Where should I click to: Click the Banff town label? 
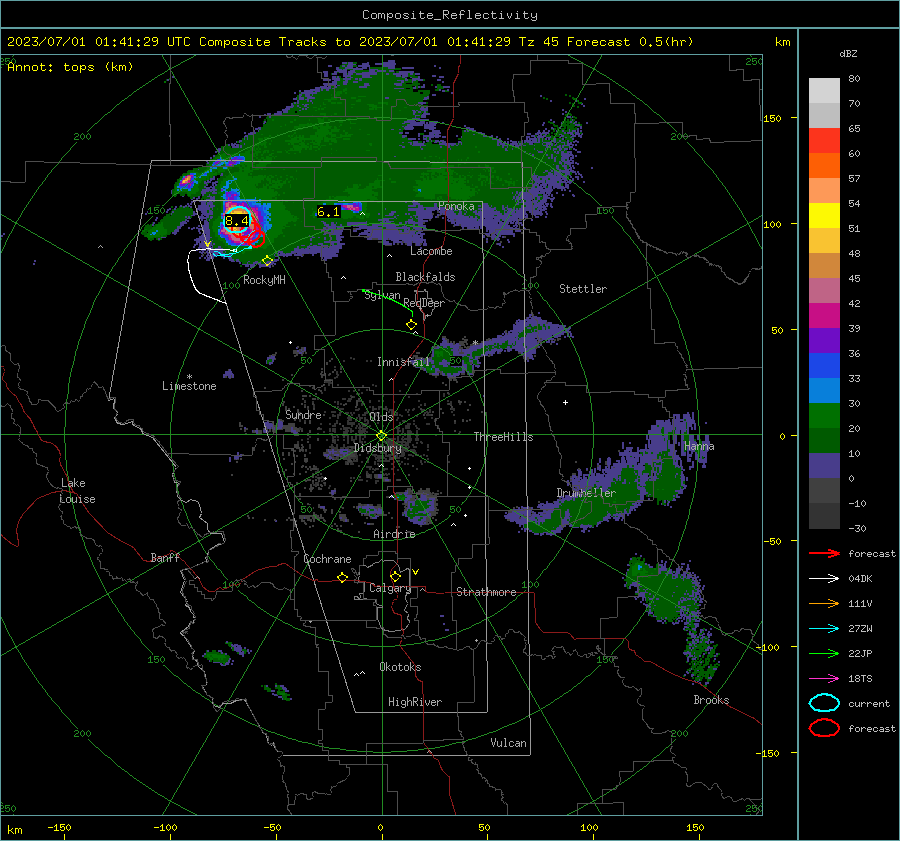pyautogui.click(x=165, y=558)
